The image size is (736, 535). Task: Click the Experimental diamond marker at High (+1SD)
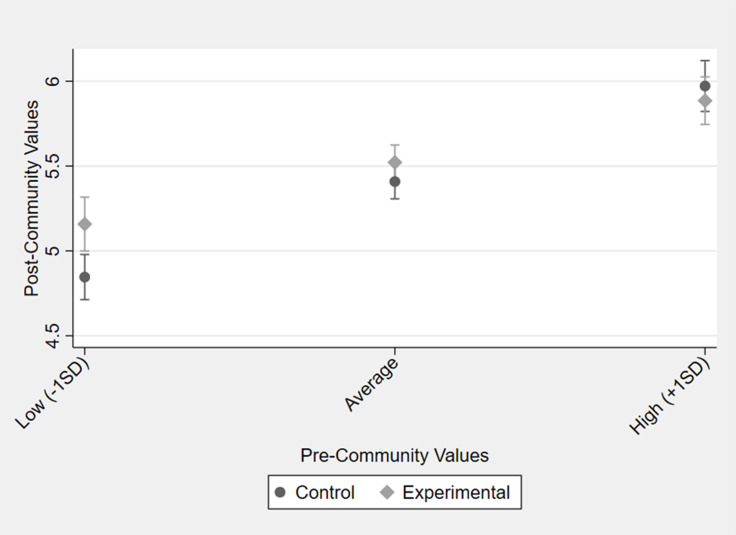pyautogui.click(x=705, y=101)
